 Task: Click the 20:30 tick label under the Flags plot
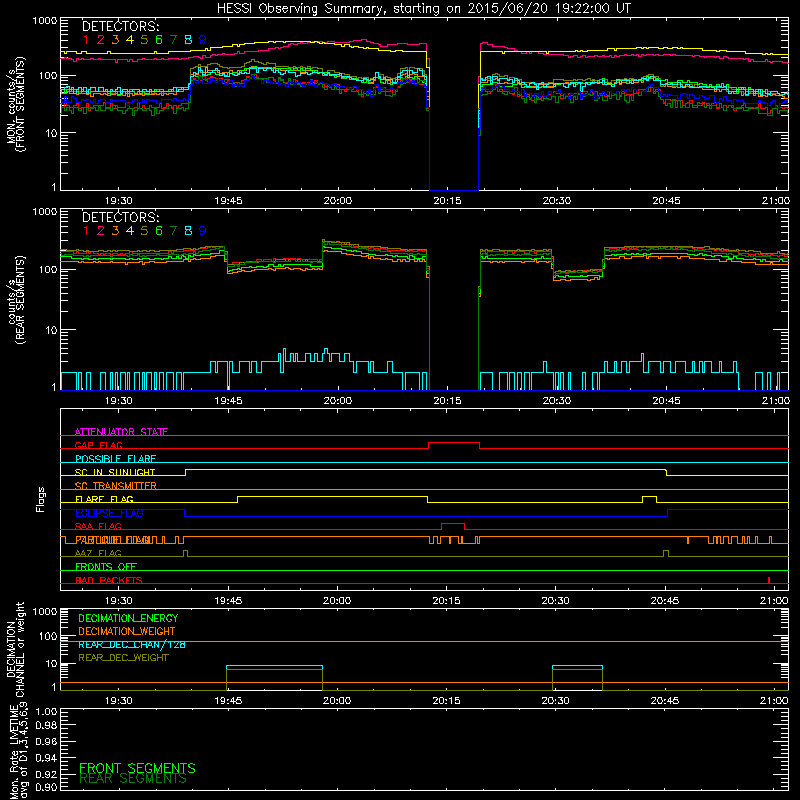point(555,601)
